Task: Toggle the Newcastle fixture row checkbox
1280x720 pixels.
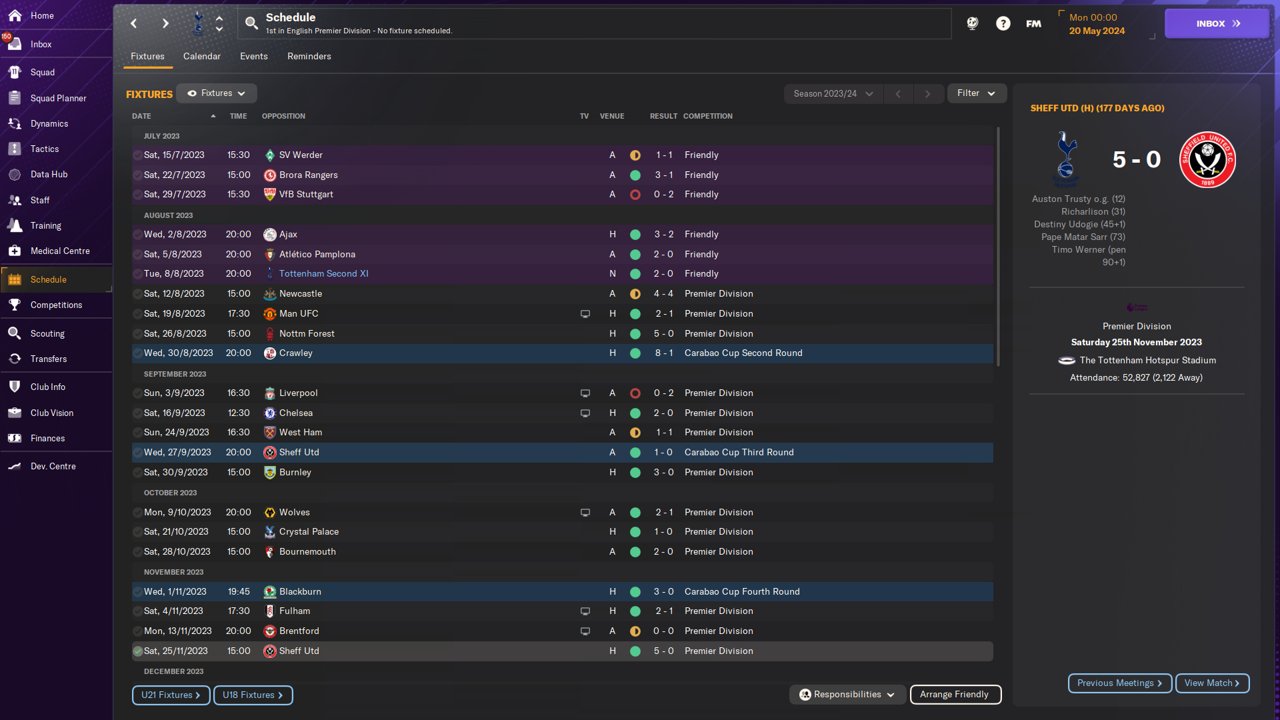Action: 138,294
